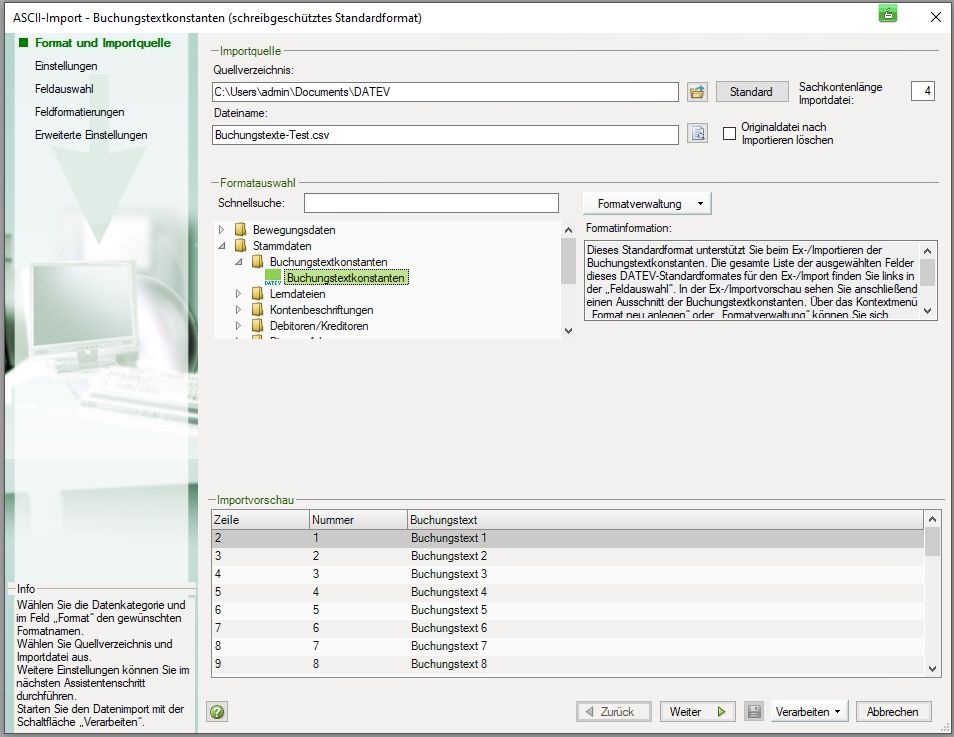This screenshot has width=954, height=737.
Task: Select the Bewegungsdaten tree item
Action: click(294, 229)
